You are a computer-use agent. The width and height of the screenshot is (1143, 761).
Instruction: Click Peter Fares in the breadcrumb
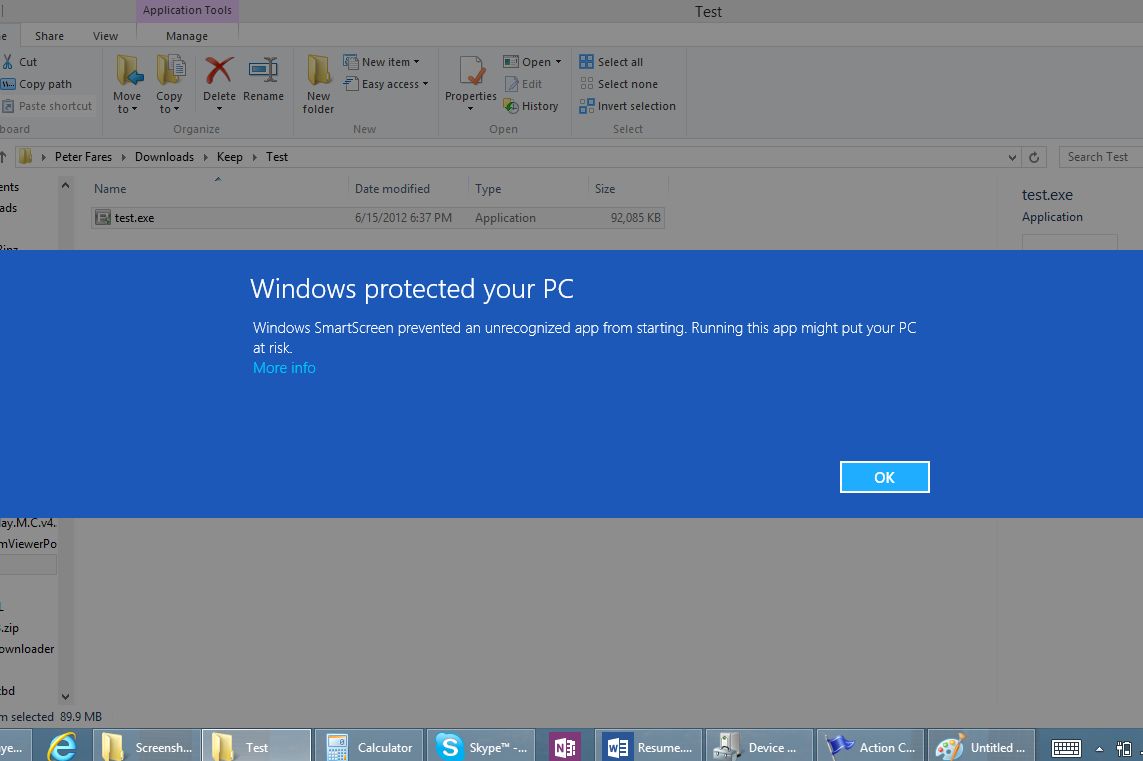[x=83, y=157]
